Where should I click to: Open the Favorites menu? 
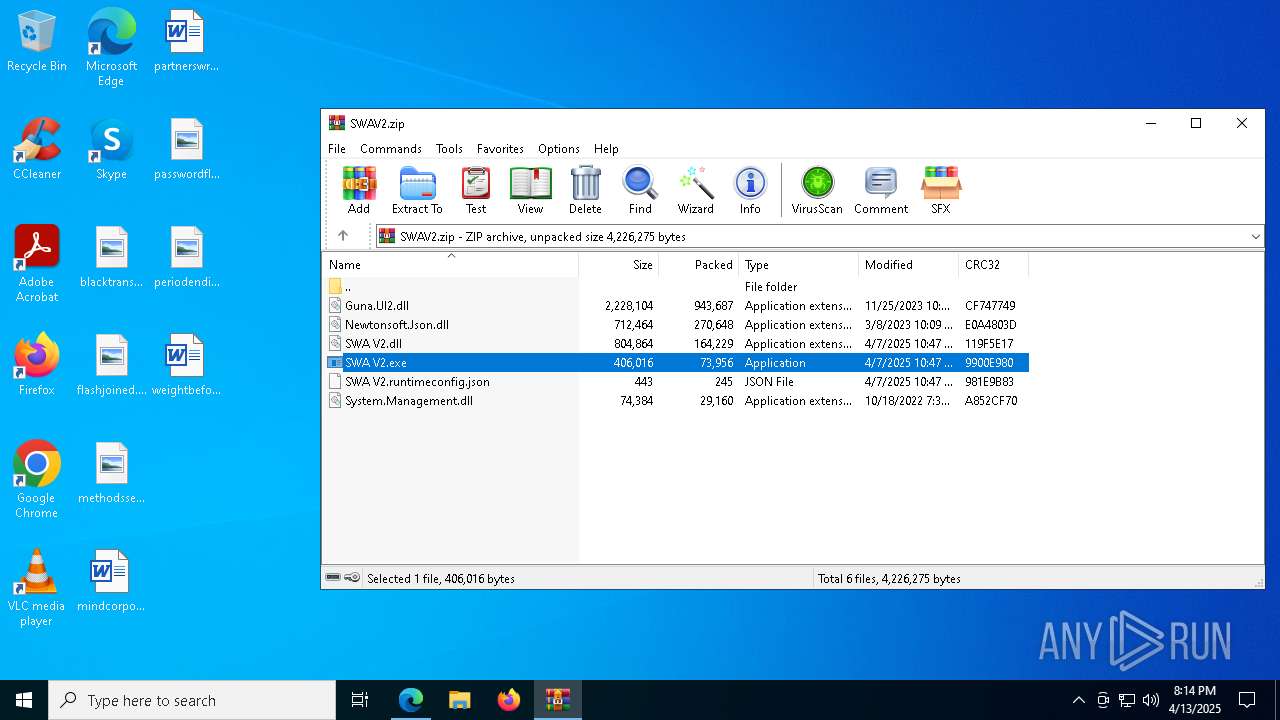tap(500, 148)
